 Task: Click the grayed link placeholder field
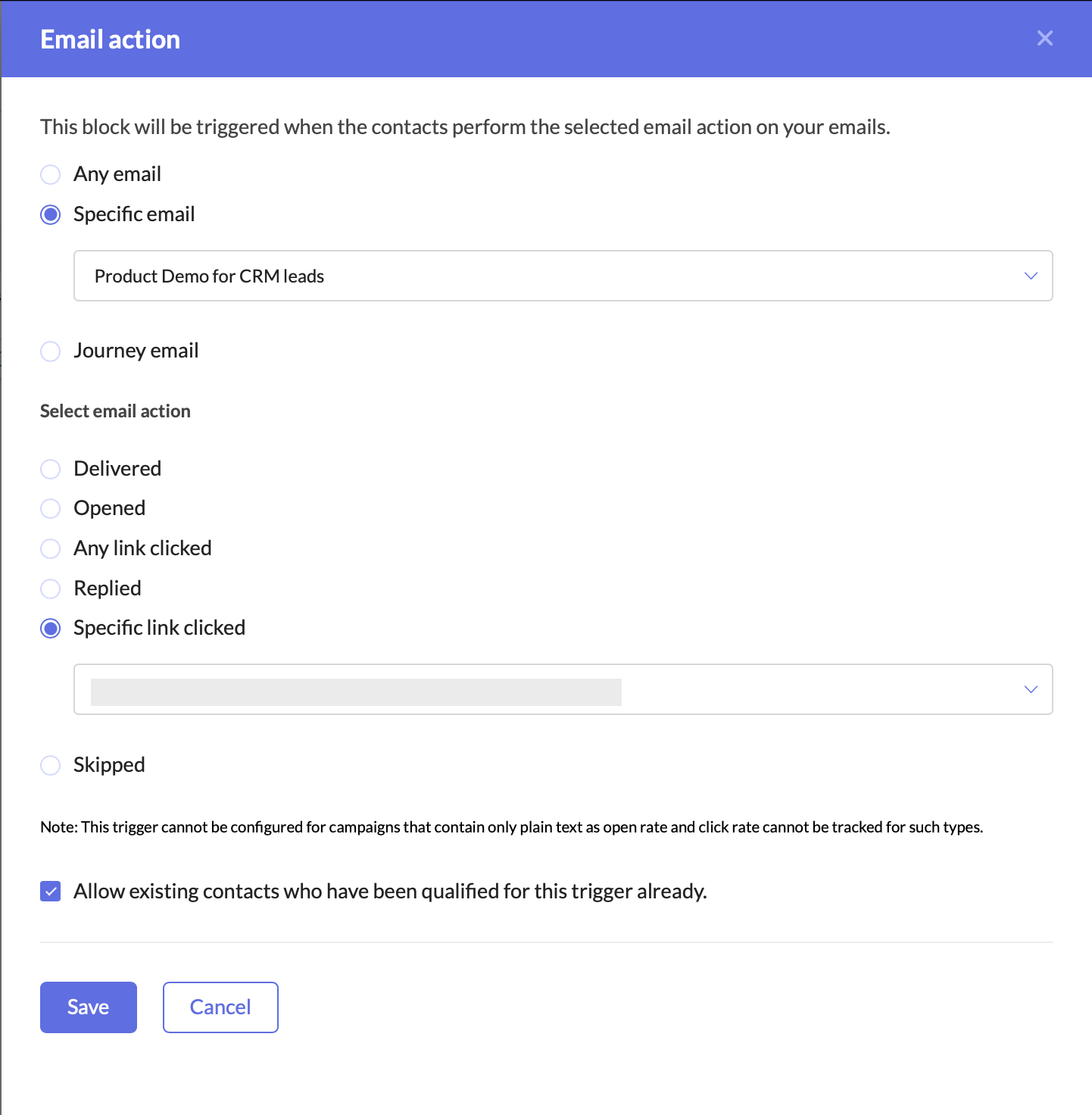356,691
